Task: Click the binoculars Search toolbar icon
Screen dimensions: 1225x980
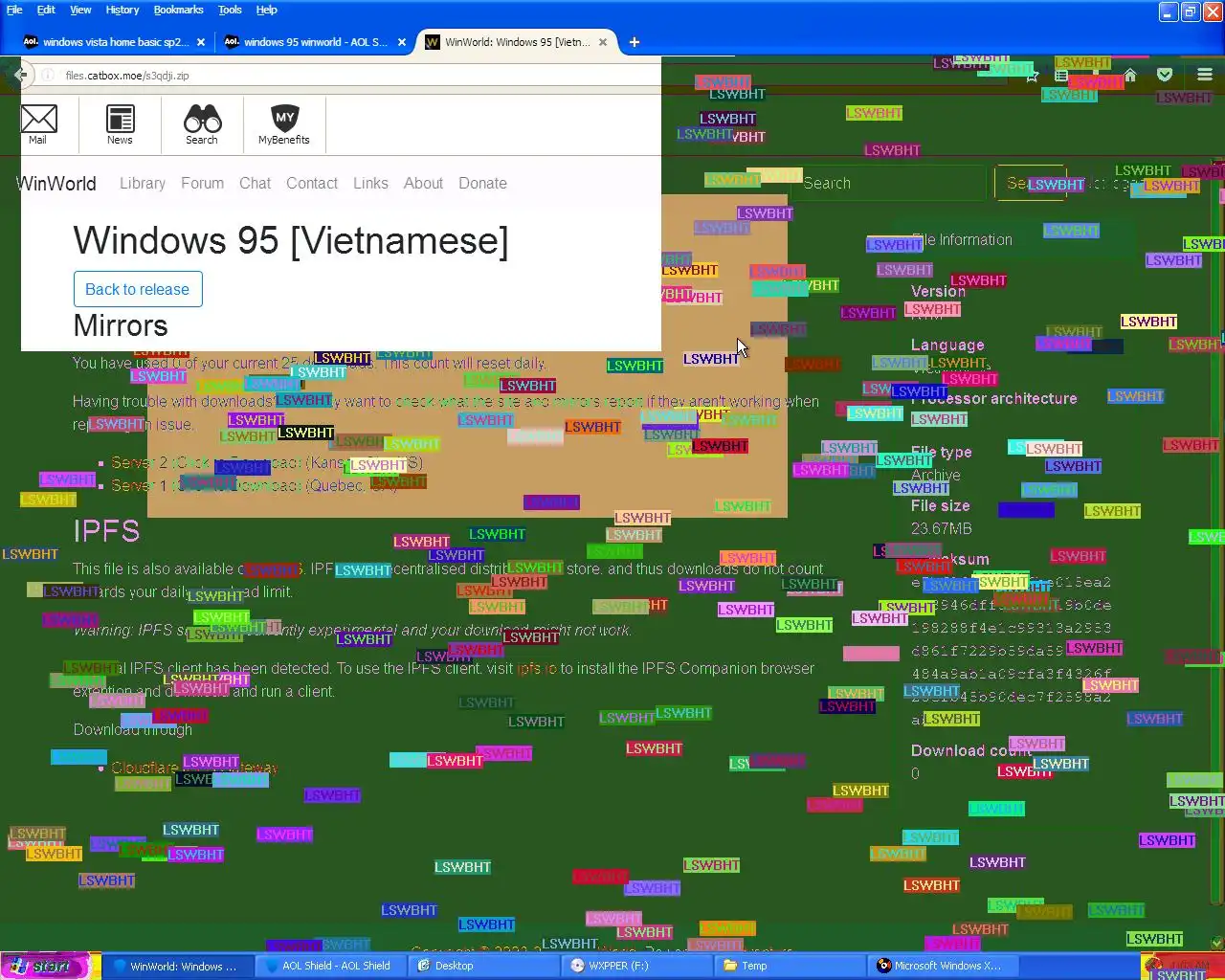Action: coord(202,124)
